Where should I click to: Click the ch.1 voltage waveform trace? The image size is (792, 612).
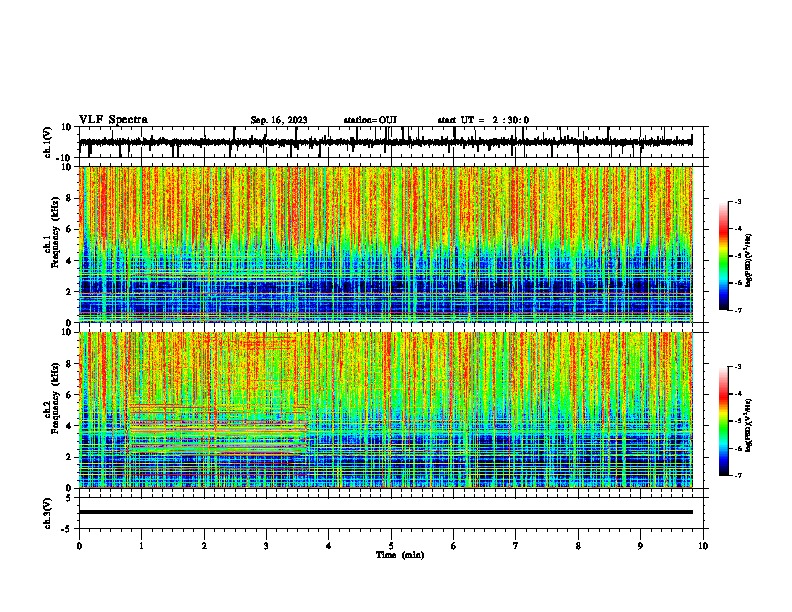click(385, 142)
